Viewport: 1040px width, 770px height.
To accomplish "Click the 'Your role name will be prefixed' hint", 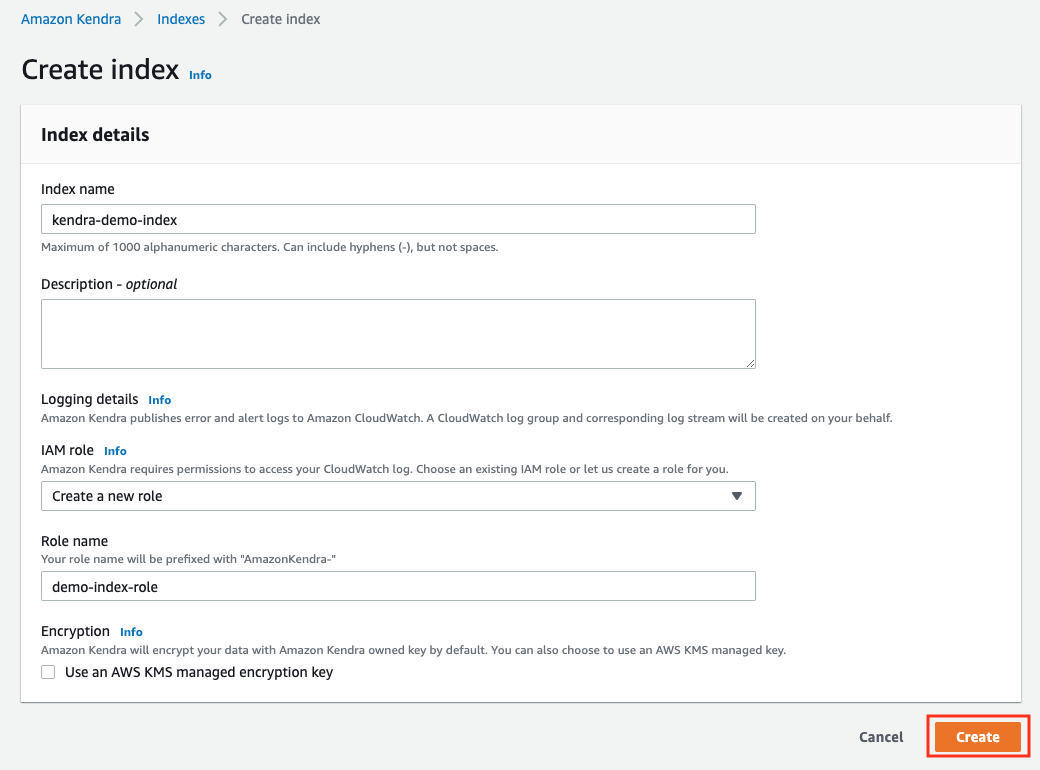I will [188, 559].
